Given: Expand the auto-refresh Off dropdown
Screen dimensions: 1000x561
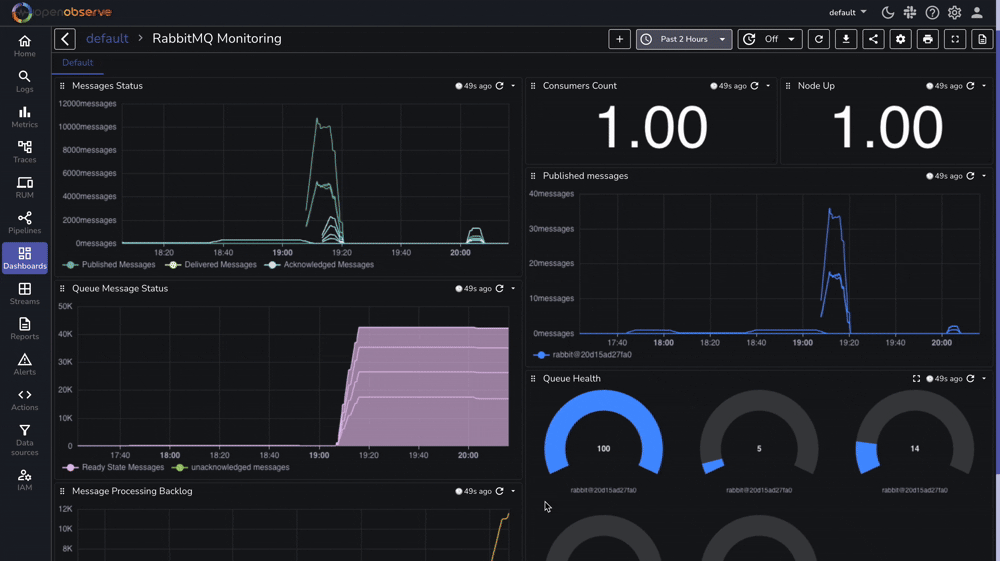Looking at the screenshot, I should pos(769,39).
